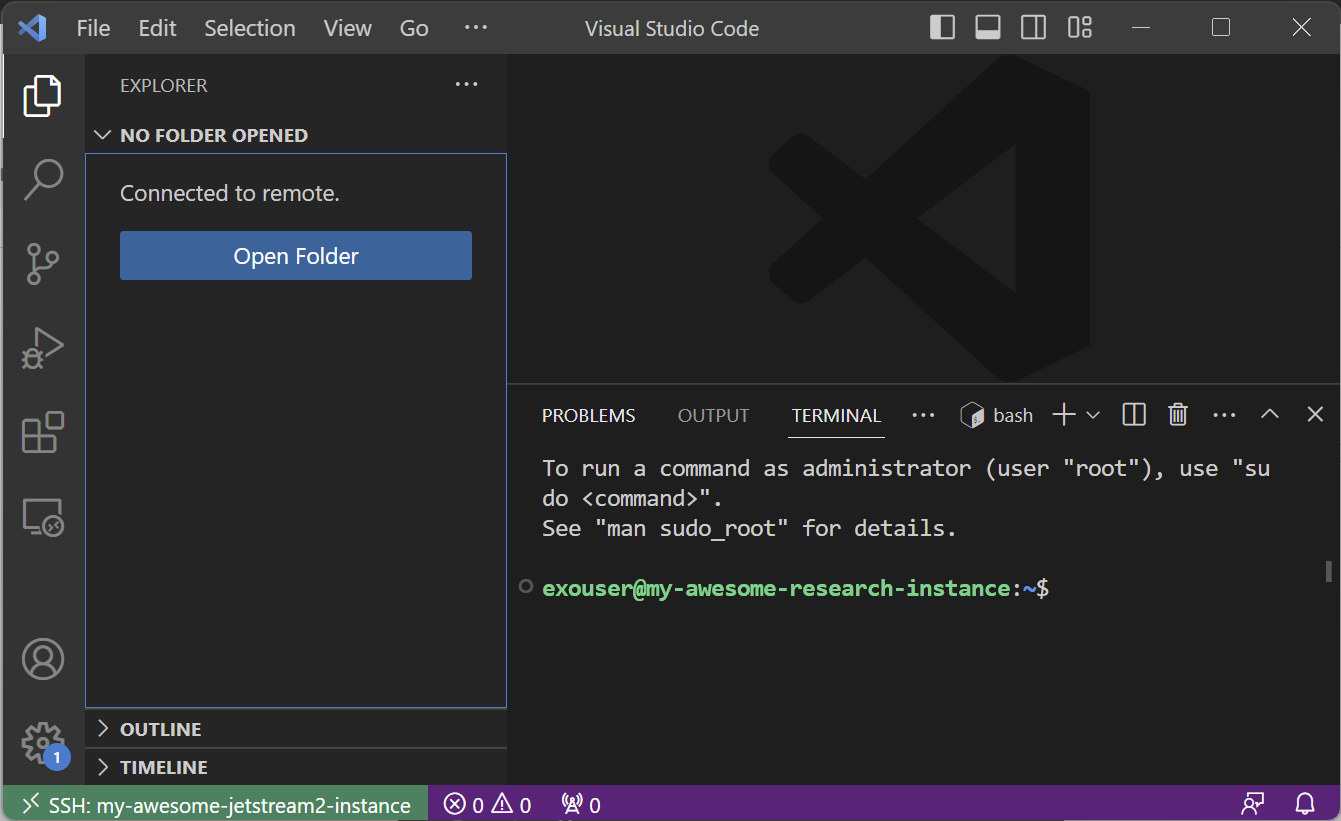Switch to the PROBLEMS panel tab
Screen dimensions: 1341x821
(588, 415)
